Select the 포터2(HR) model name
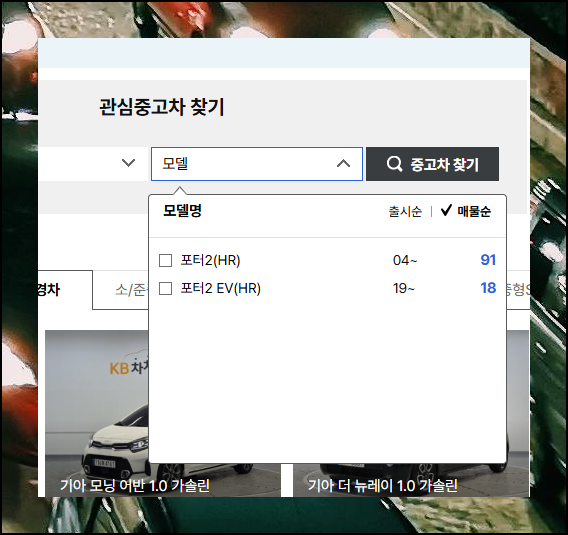The height and width of the screenshot is (535, 568). tap(210, 260)
